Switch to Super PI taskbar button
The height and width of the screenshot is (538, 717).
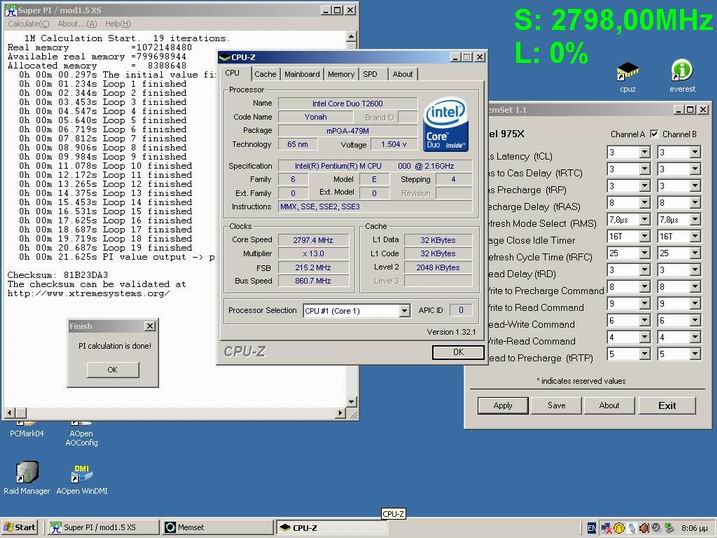click(102, 527)
